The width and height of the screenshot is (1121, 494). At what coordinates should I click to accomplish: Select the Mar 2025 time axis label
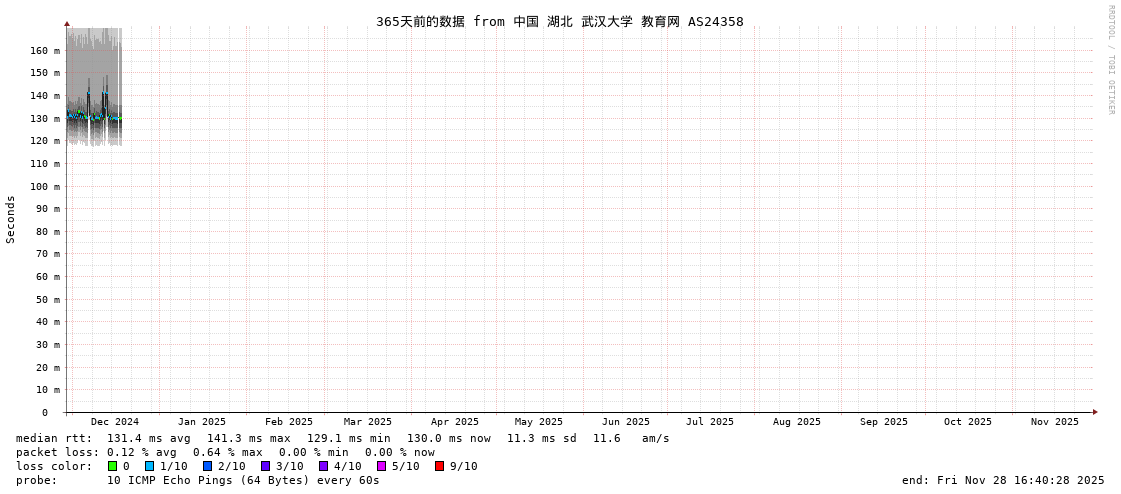click(368, 422)
